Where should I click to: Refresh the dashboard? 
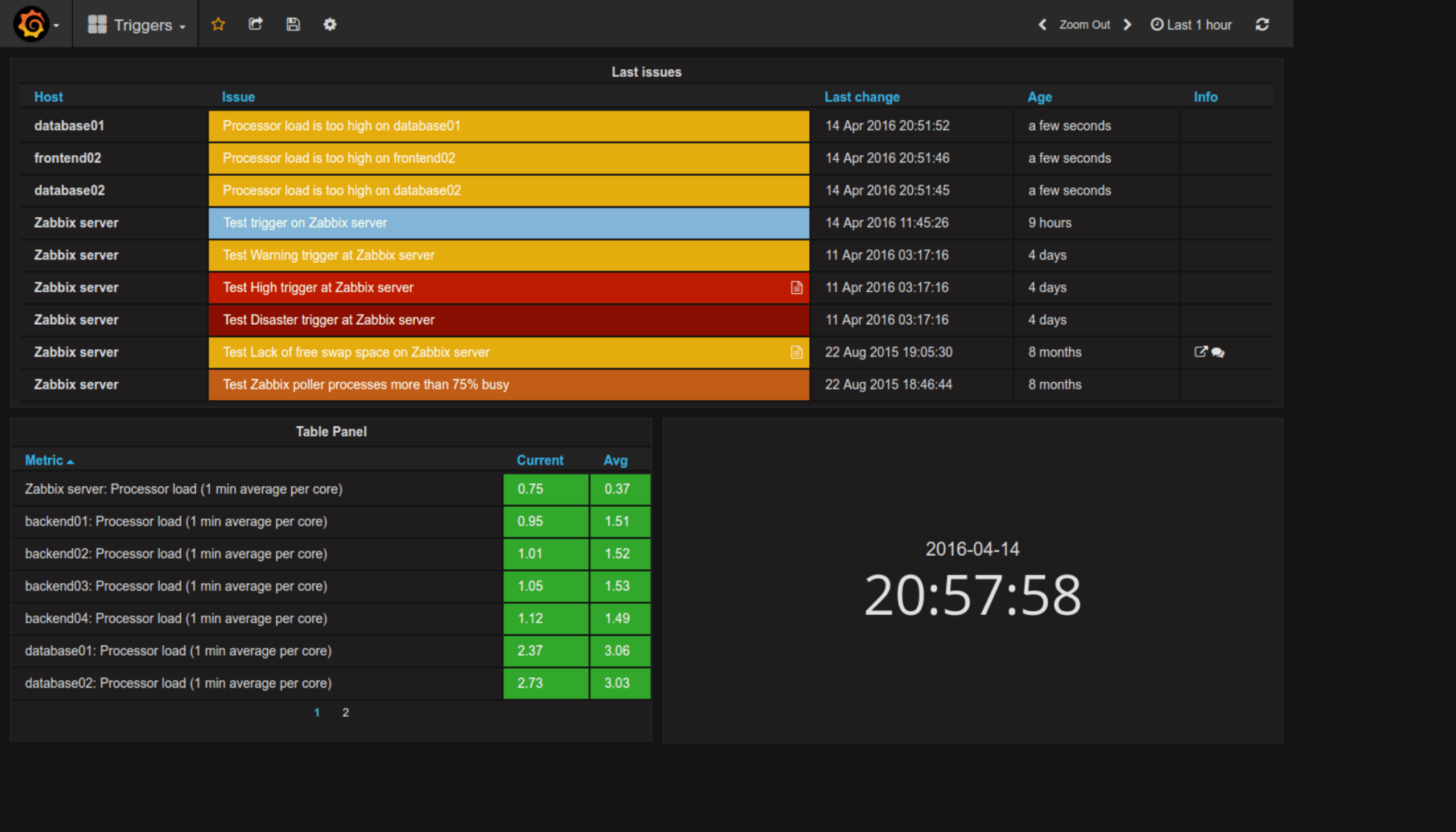click(x=1261, y=24)
